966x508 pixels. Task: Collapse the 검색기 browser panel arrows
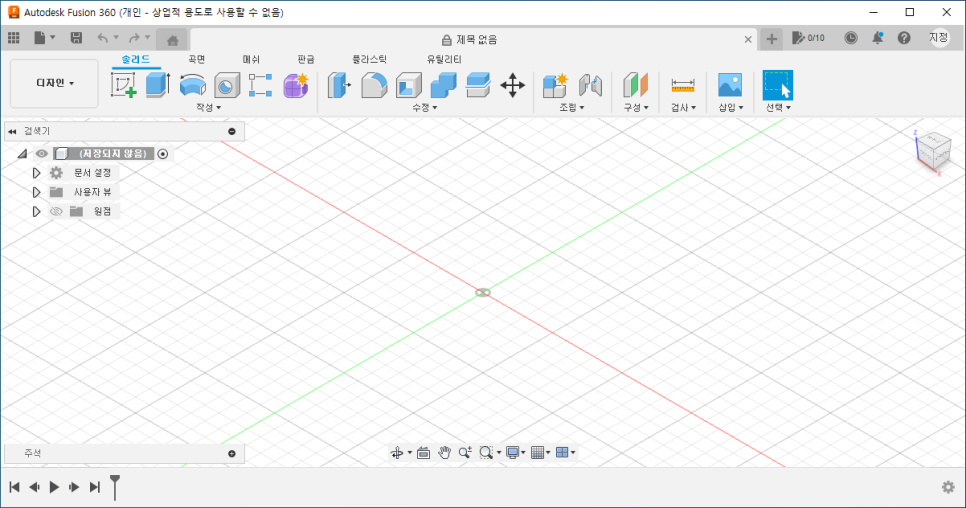pos(12,131)
